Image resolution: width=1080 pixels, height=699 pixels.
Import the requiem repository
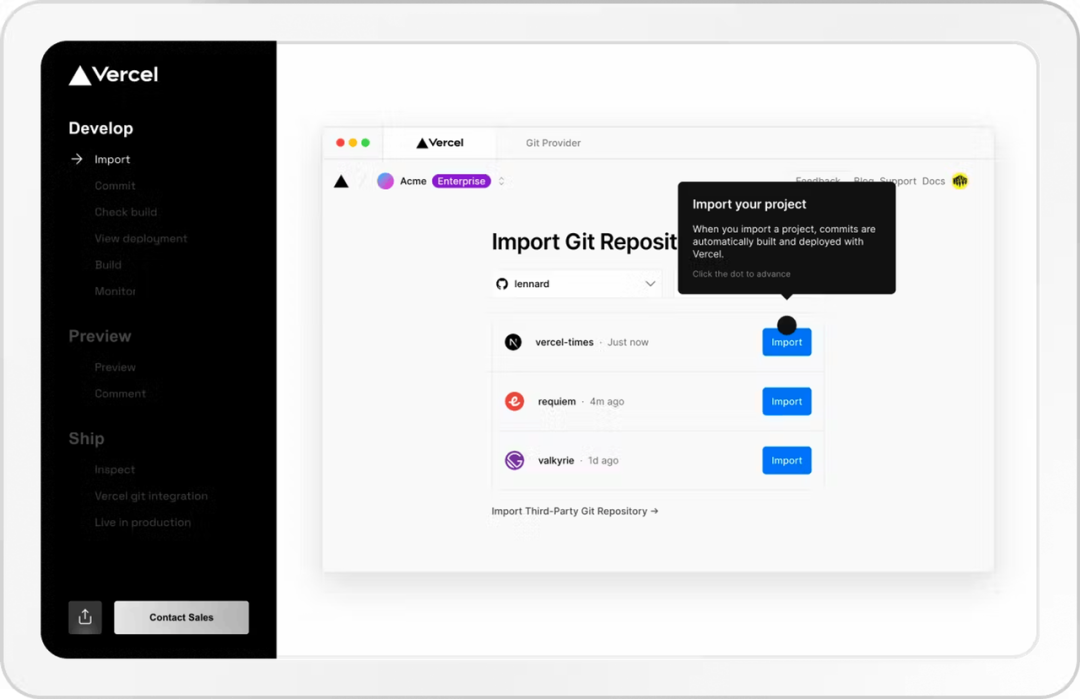tap(787, 401)
